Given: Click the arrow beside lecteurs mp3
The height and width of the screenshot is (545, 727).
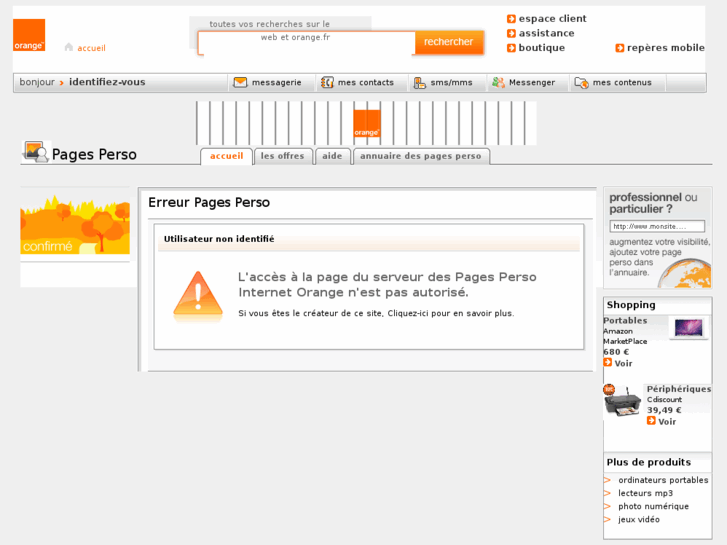Looking at the screenshot, I should [607, 493].
